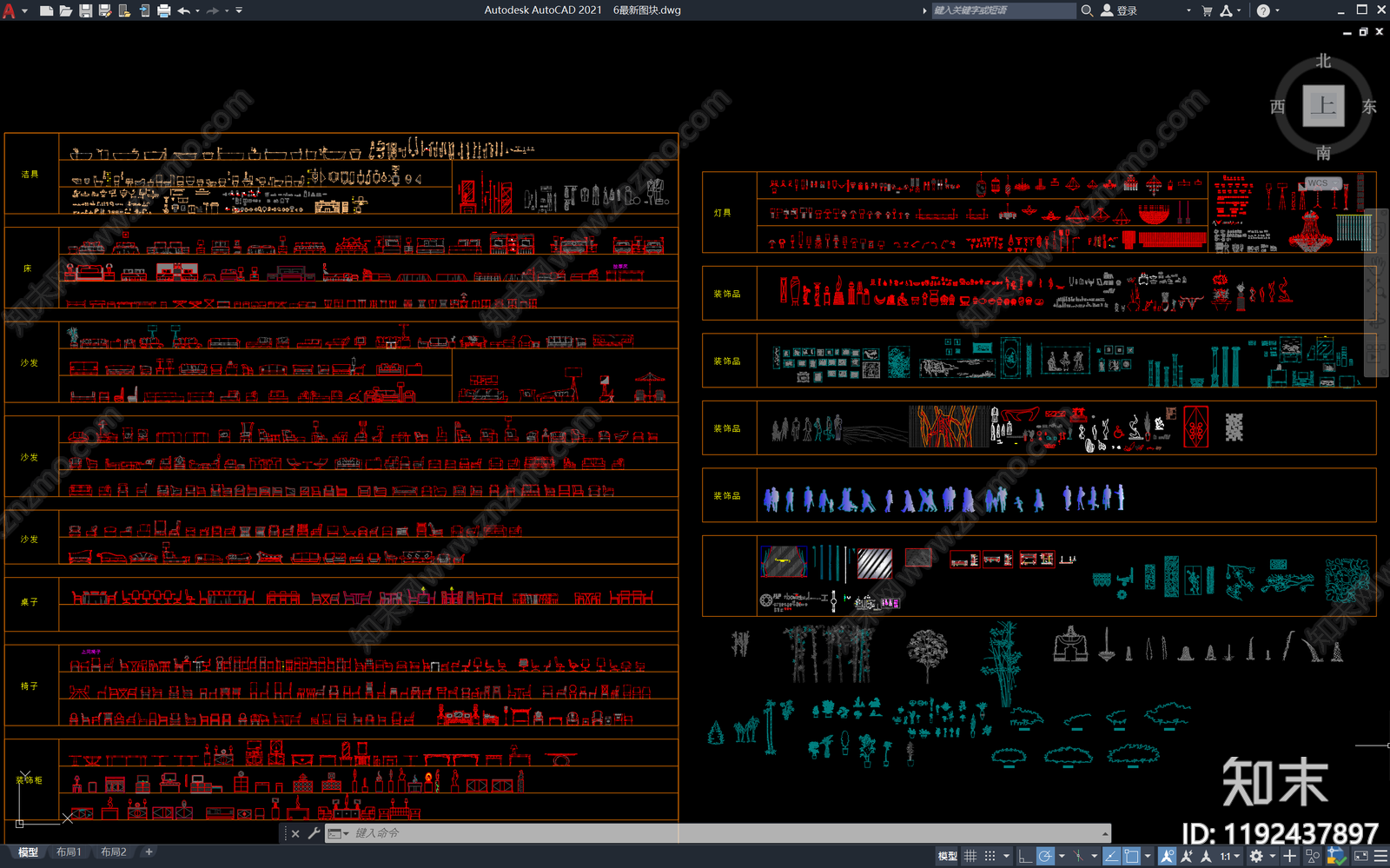Toggle Ortho mode in status bar
The width and height of the screenshot is (1390, 868).
1025,856
